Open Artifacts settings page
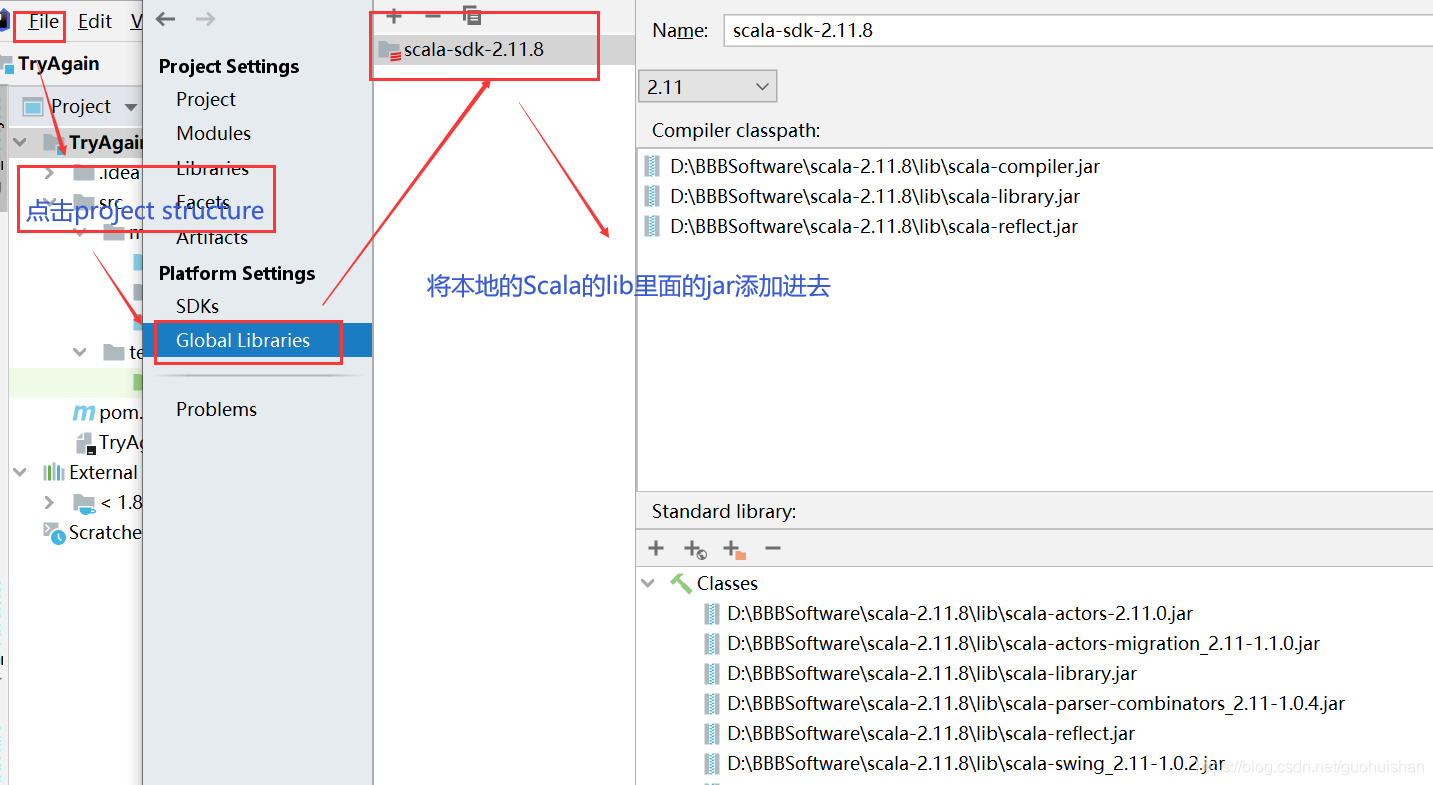This screenshot has height=785, width=1433. [212, 237]
